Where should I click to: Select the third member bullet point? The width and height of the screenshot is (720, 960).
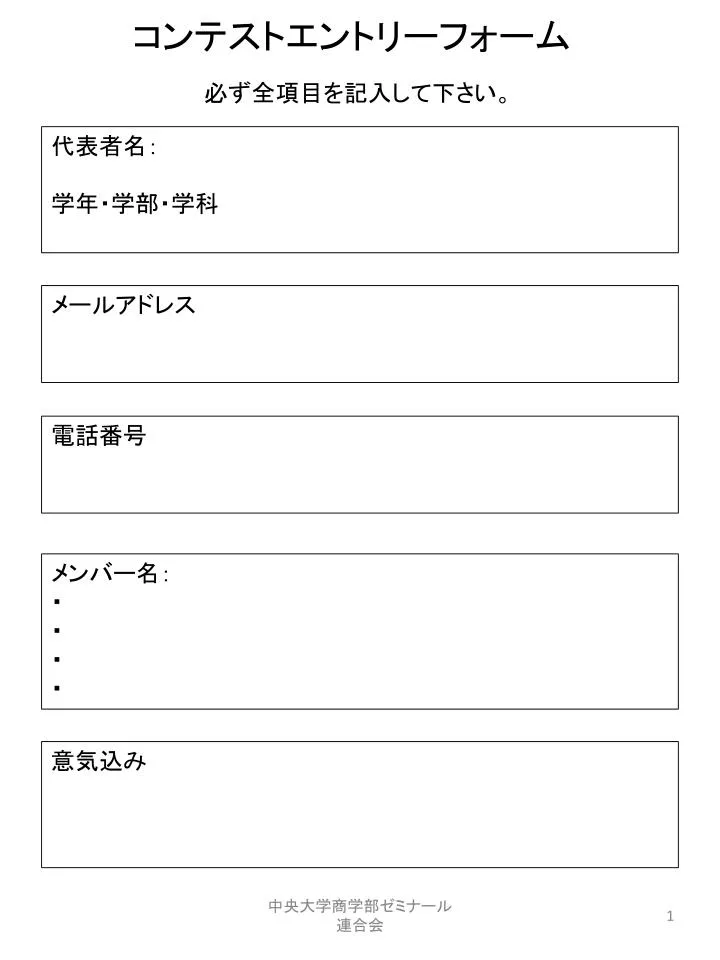tap(57, 659)
